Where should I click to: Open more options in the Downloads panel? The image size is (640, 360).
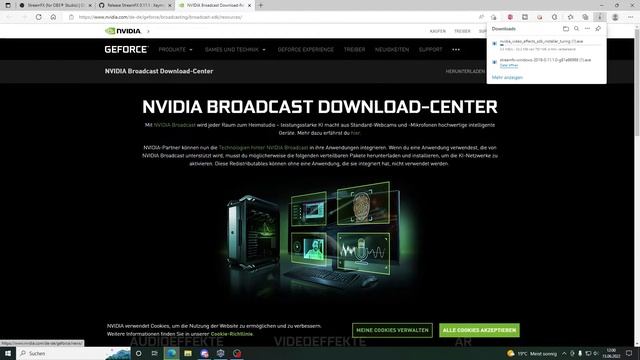(x=587, y=29)
